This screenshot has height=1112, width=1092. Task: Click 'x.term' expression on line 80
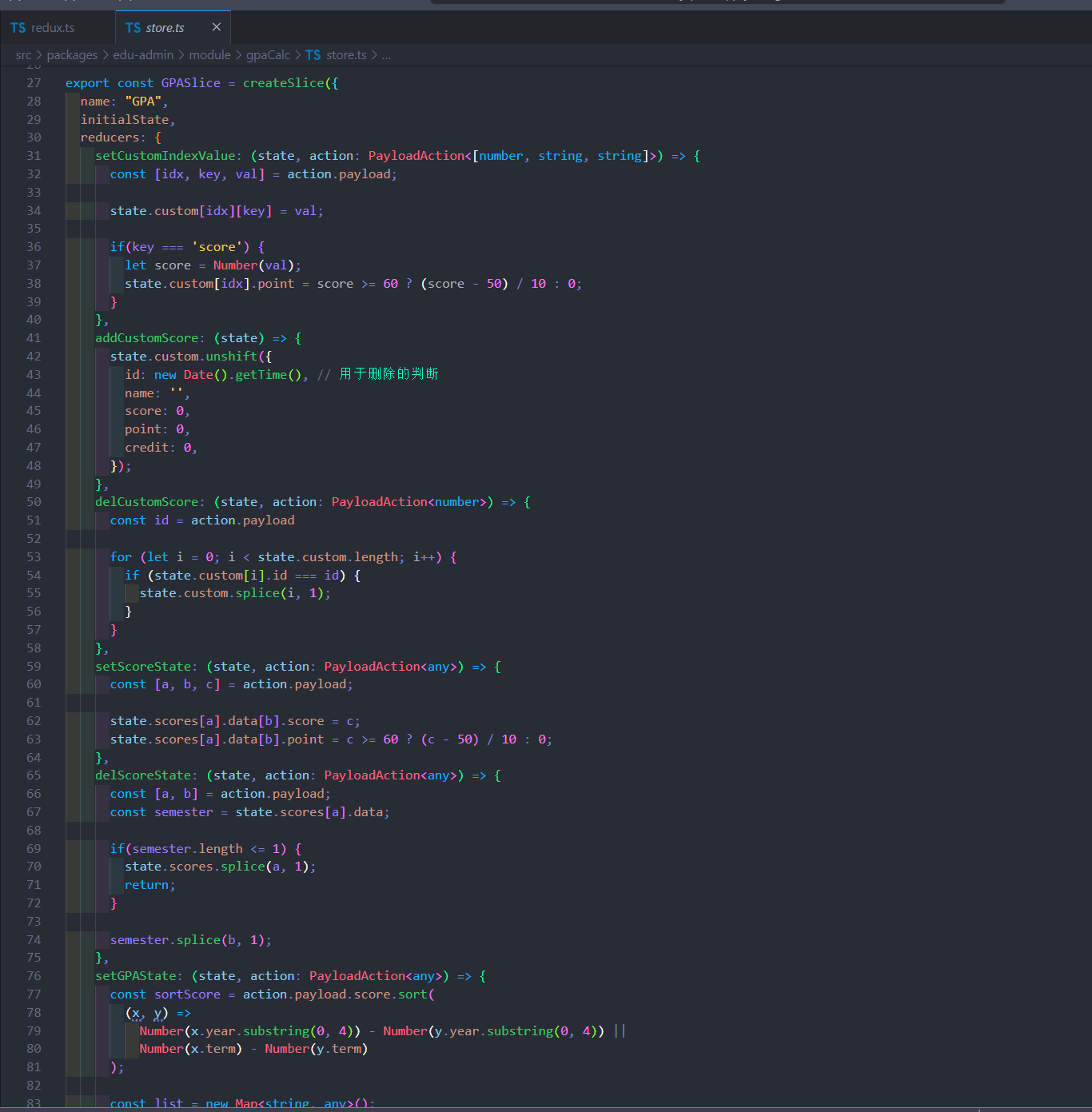(213, 1049)
